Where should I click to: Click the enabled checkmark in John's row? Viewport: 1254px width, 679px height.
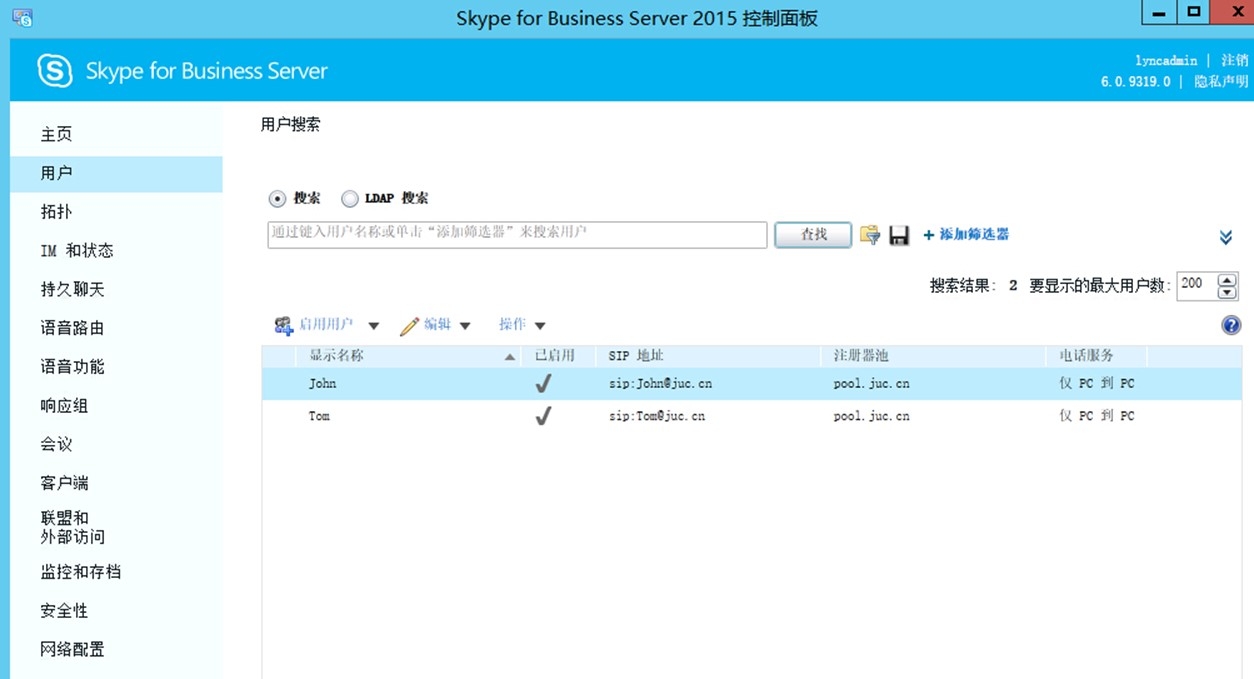pos(543,383)
